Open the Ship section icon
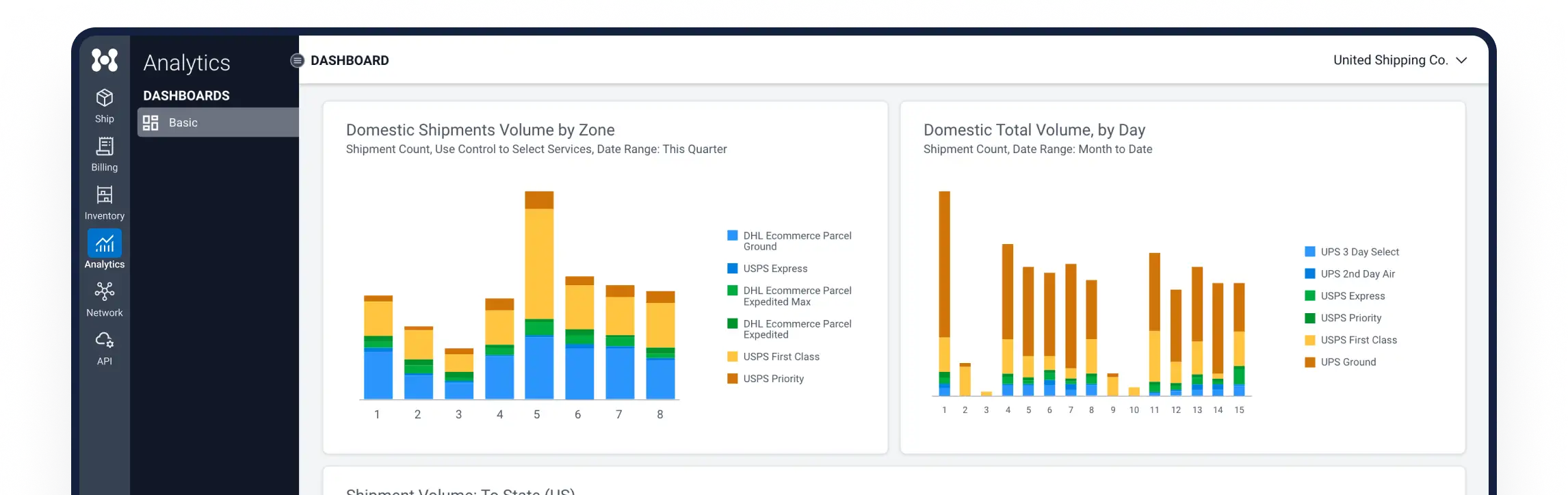This screenshot has height=495, width=1568. [105, 98]
